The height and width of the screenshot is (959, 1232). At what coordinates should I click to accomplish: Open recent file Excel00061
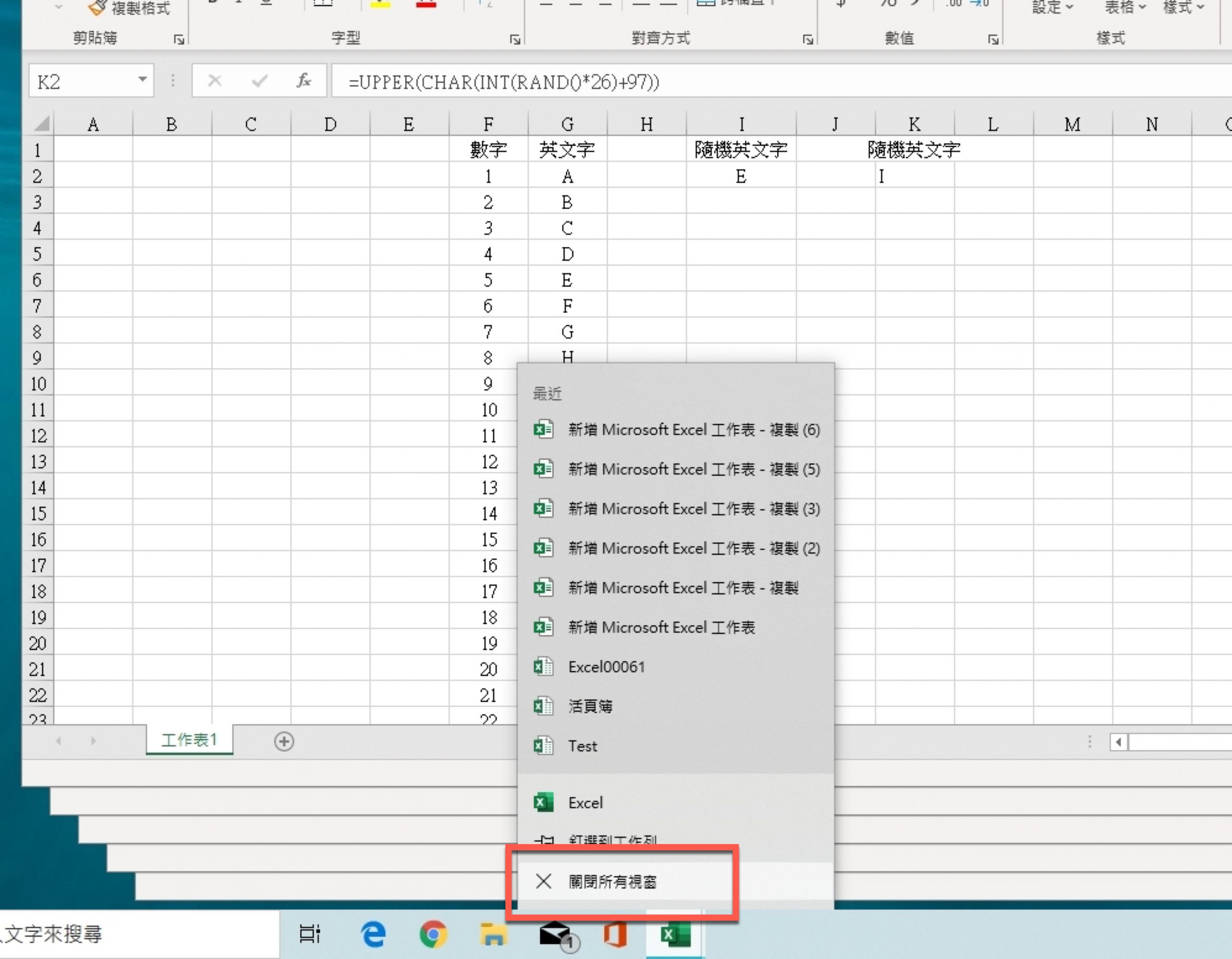606,667
